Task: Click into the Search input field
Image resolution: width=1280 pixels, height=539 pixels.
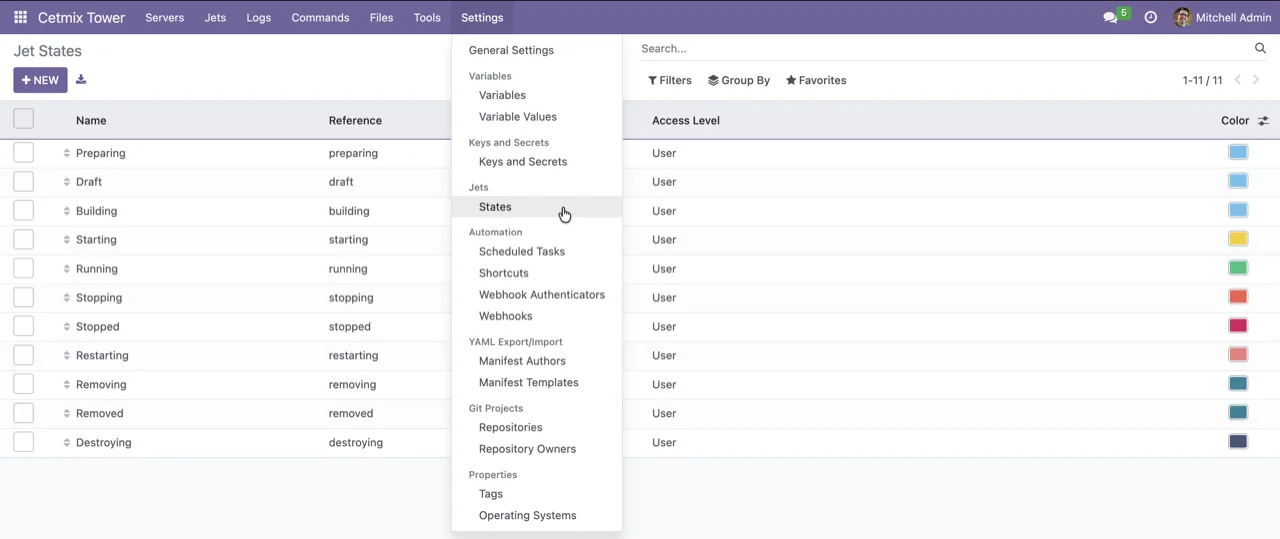Action: 940,48
